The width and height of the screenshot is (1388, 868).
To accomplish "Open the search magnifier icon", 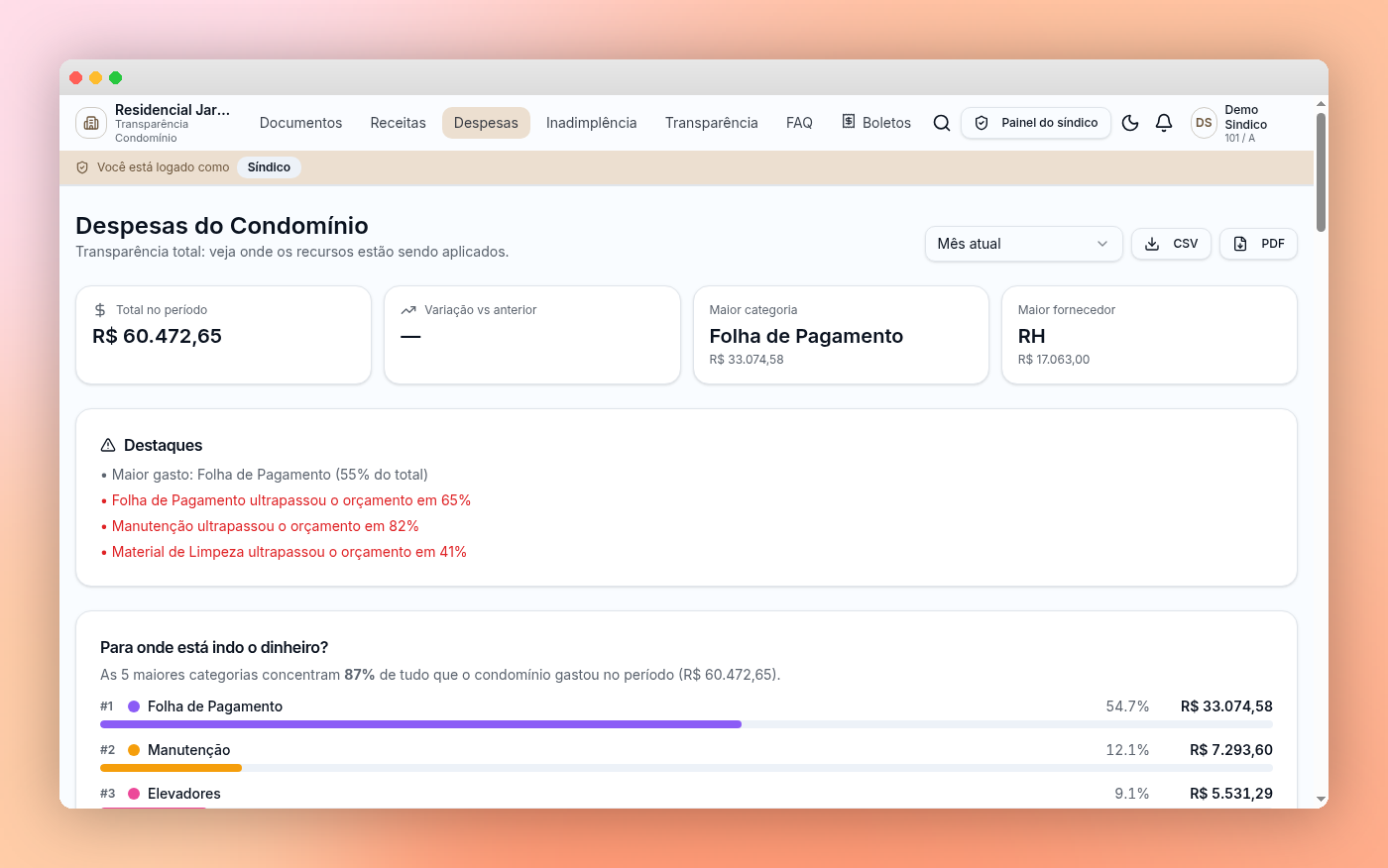I will pyautogui.click(x=942, y=123).
